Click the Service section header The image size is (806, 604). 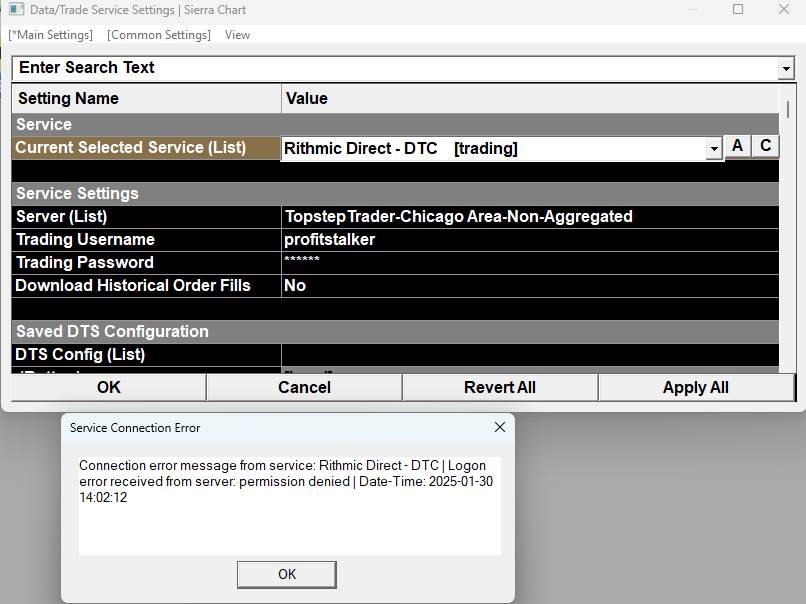[395, 124]
